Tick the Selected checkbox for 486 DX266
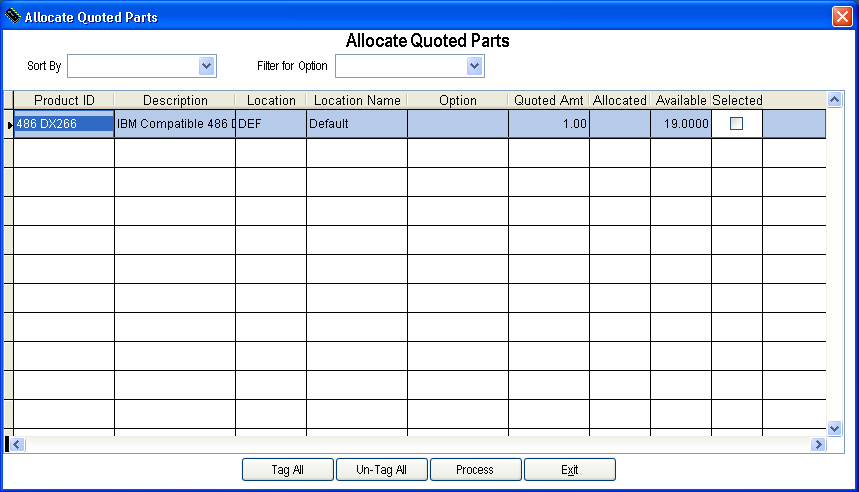The image size is (859, 492). [737, 124]
